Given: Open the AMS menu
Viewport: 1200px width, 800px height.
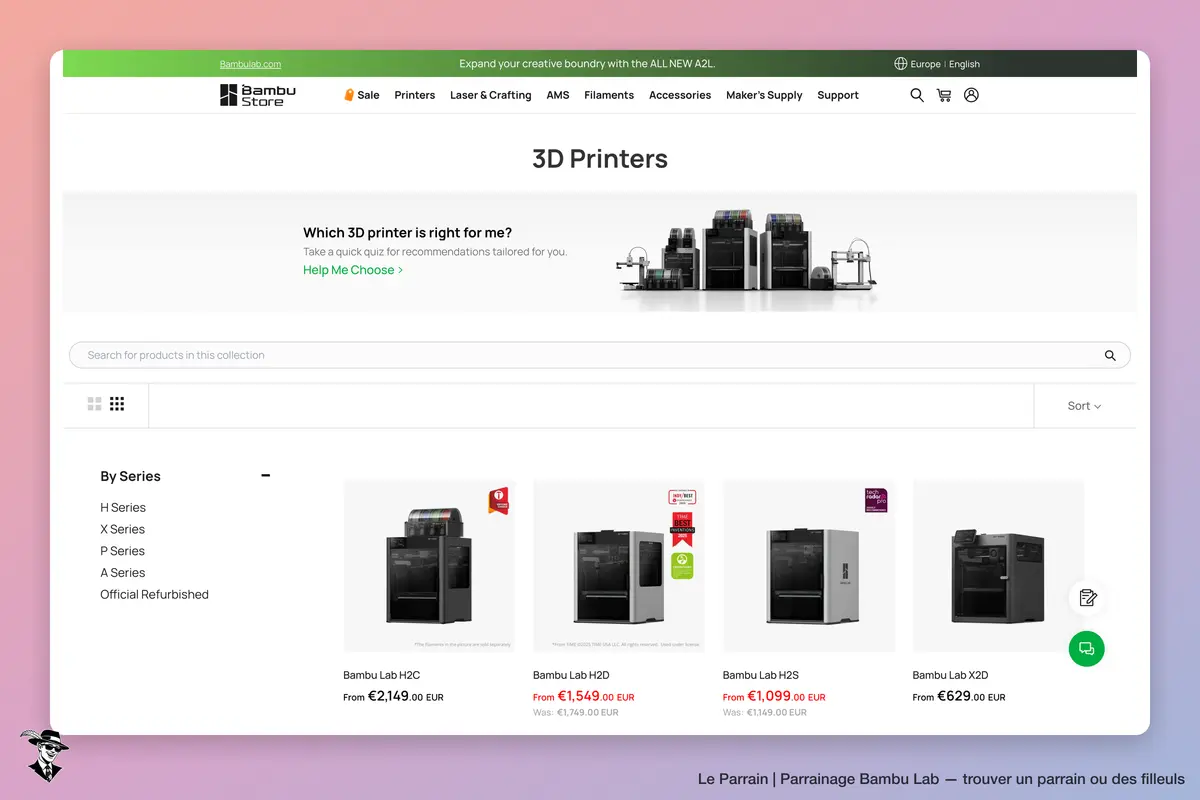Looking at the screenshot, I should point(558,95).
